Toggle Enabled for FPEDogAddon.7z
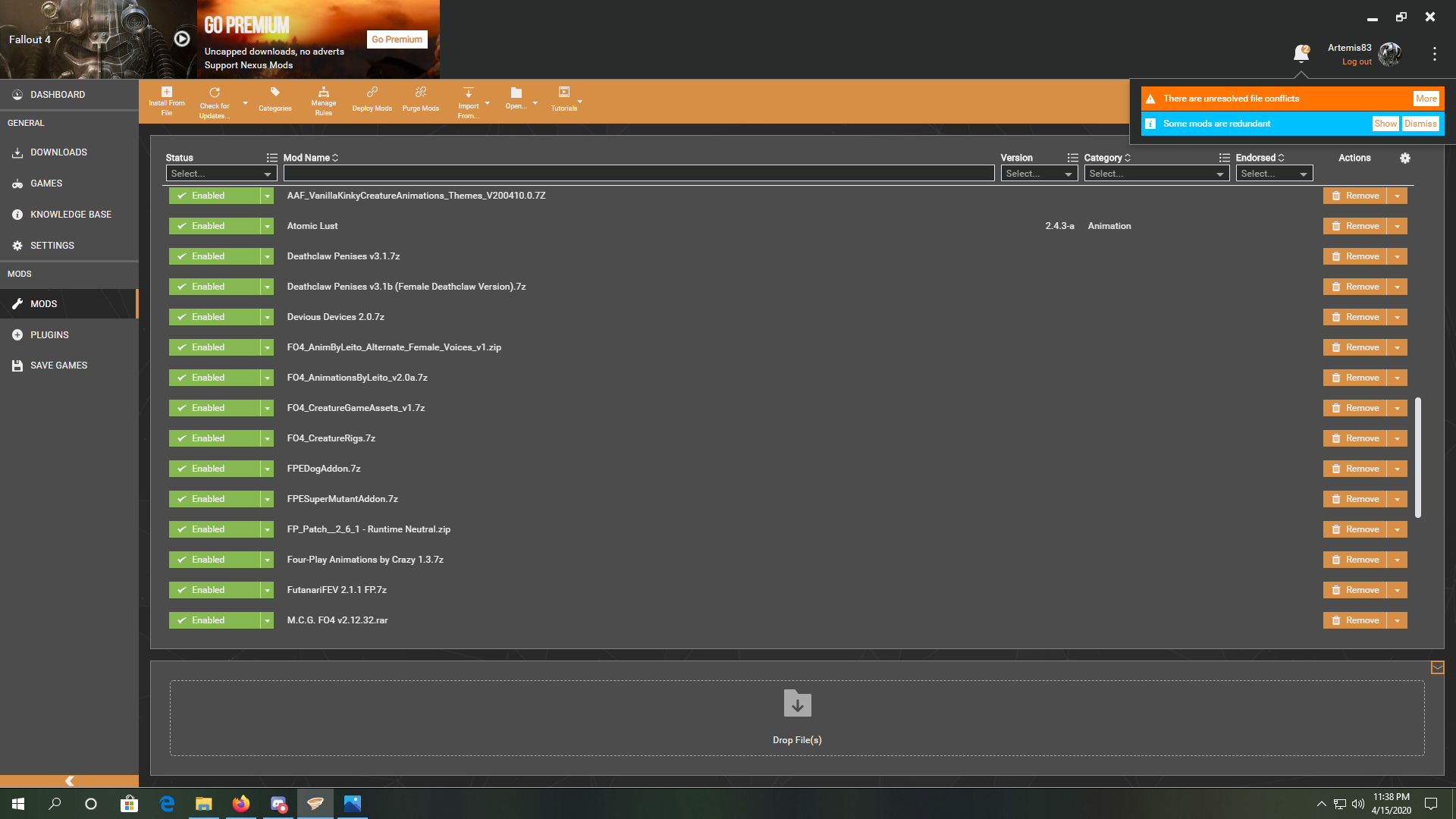 coord(215,469)
